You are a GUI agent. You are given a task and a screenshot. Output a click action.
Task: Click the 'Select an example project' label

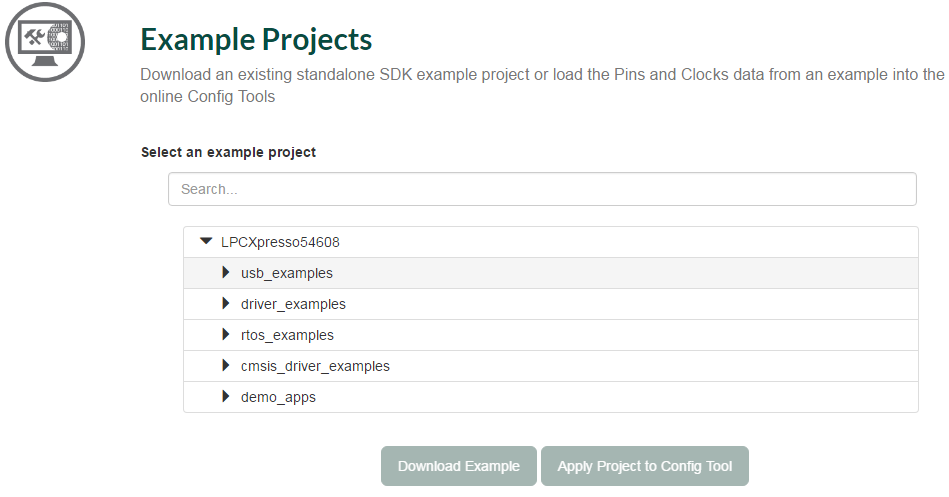228,153
